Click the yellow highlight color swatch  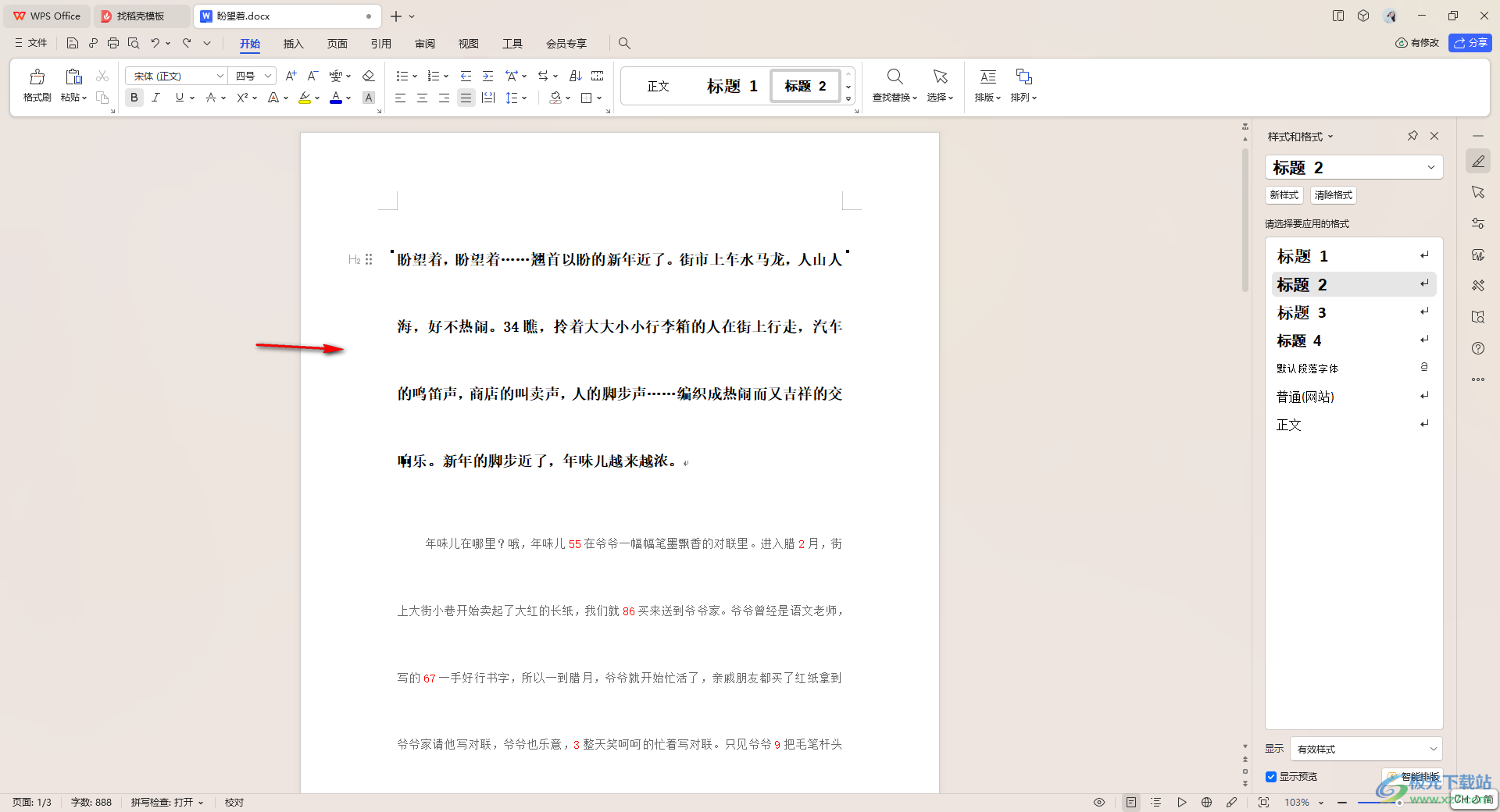click(x=305, y=98)
